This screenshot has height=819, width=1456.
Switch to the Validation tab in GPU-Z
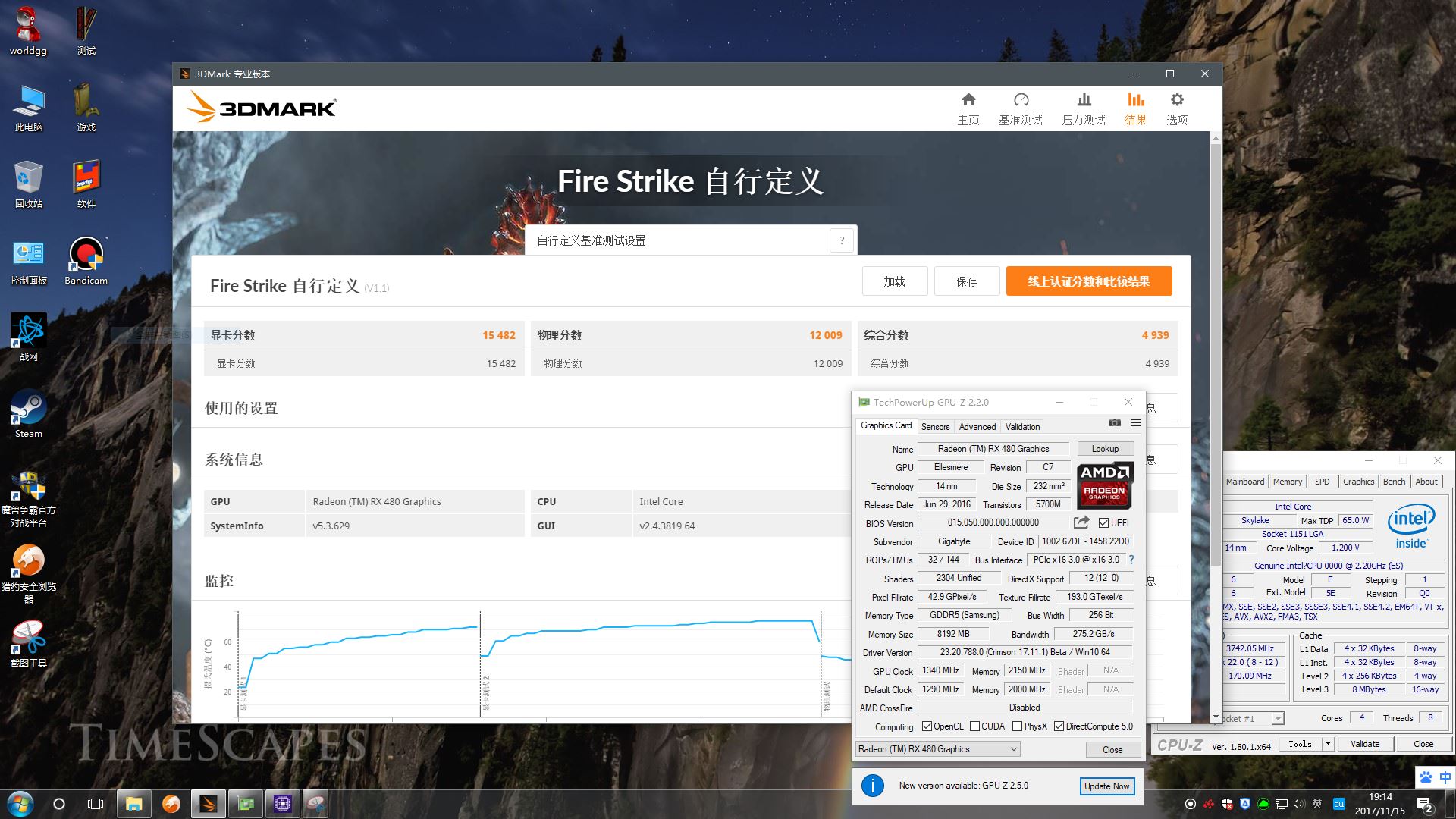1022,427
